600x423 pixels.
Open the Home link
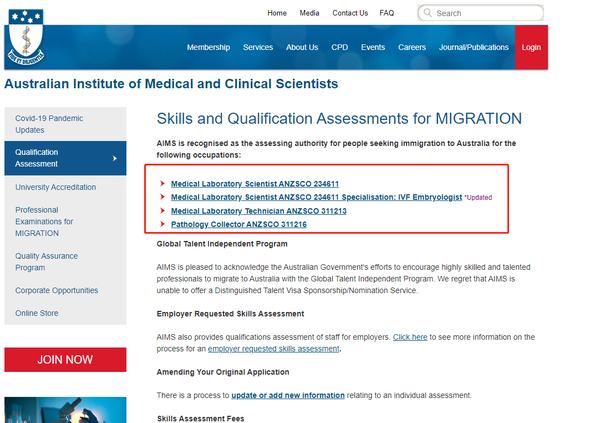point(277,13)
